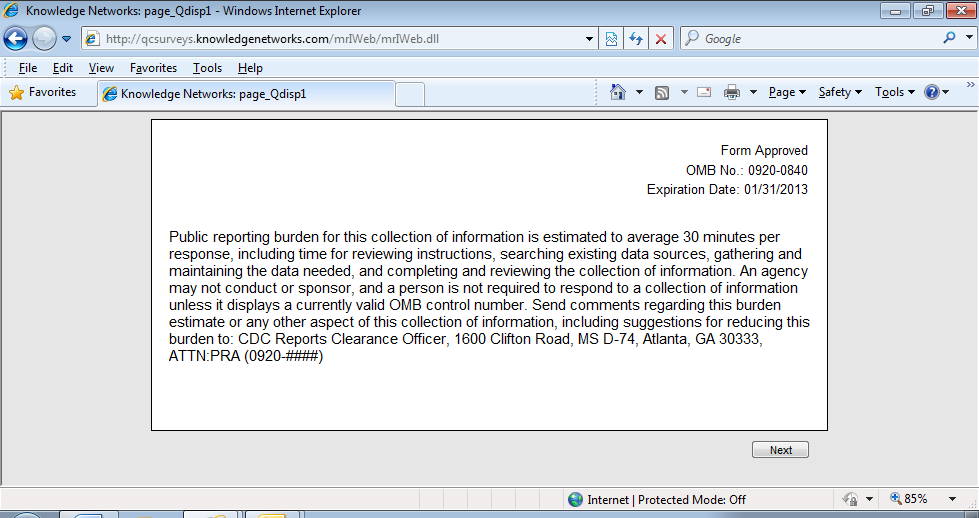Restore down the browser window
Viewport: 979px width, 518px height.
(928, 11)
